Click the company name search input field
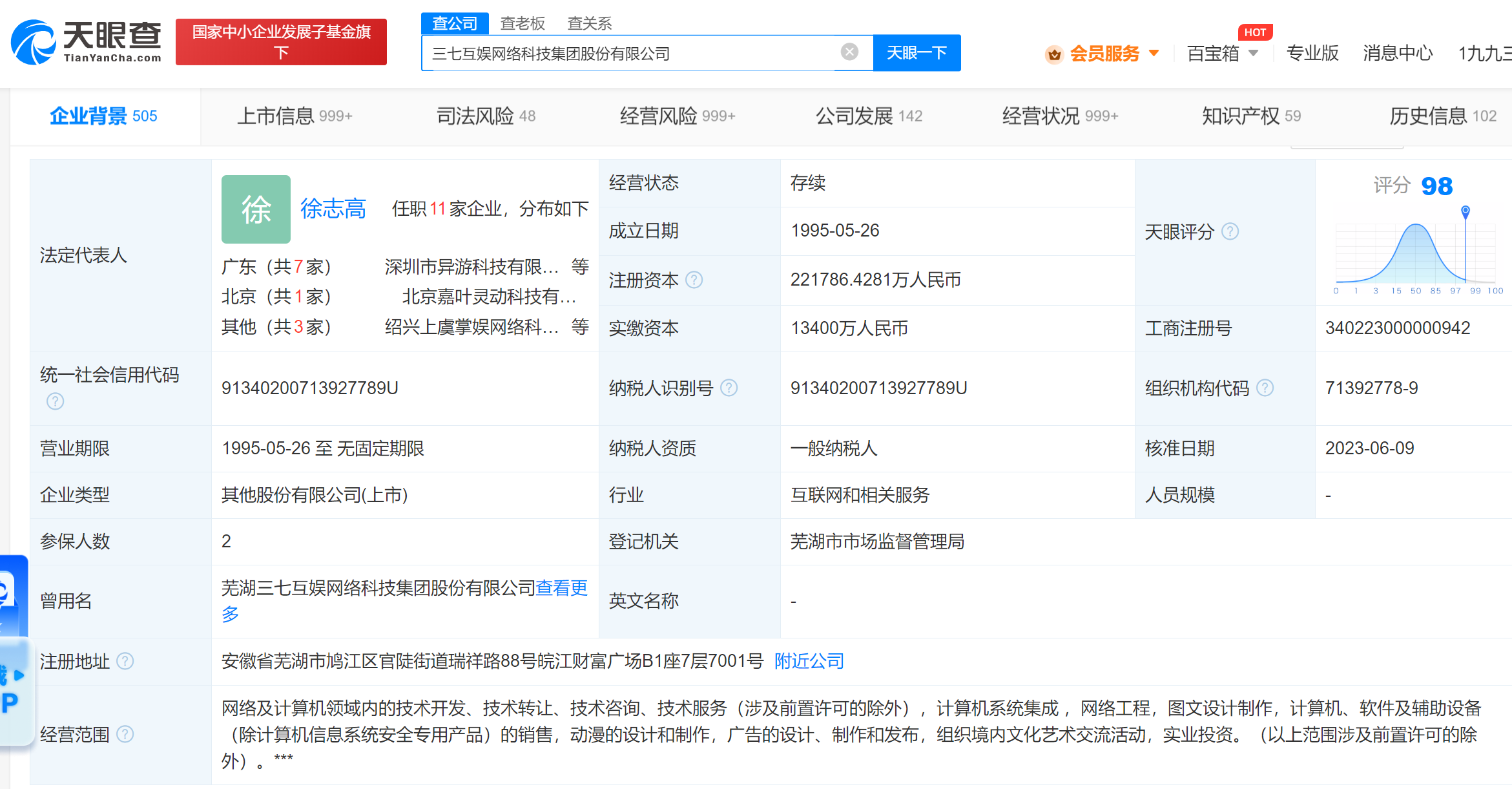The image size is (1512, 789). pos(633,53)
